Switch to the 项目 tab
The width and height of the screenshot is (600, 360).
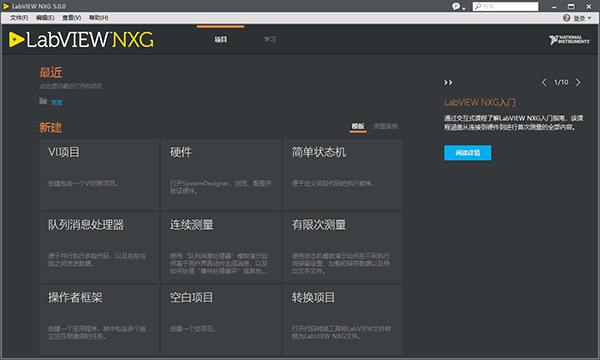(220, 39)
